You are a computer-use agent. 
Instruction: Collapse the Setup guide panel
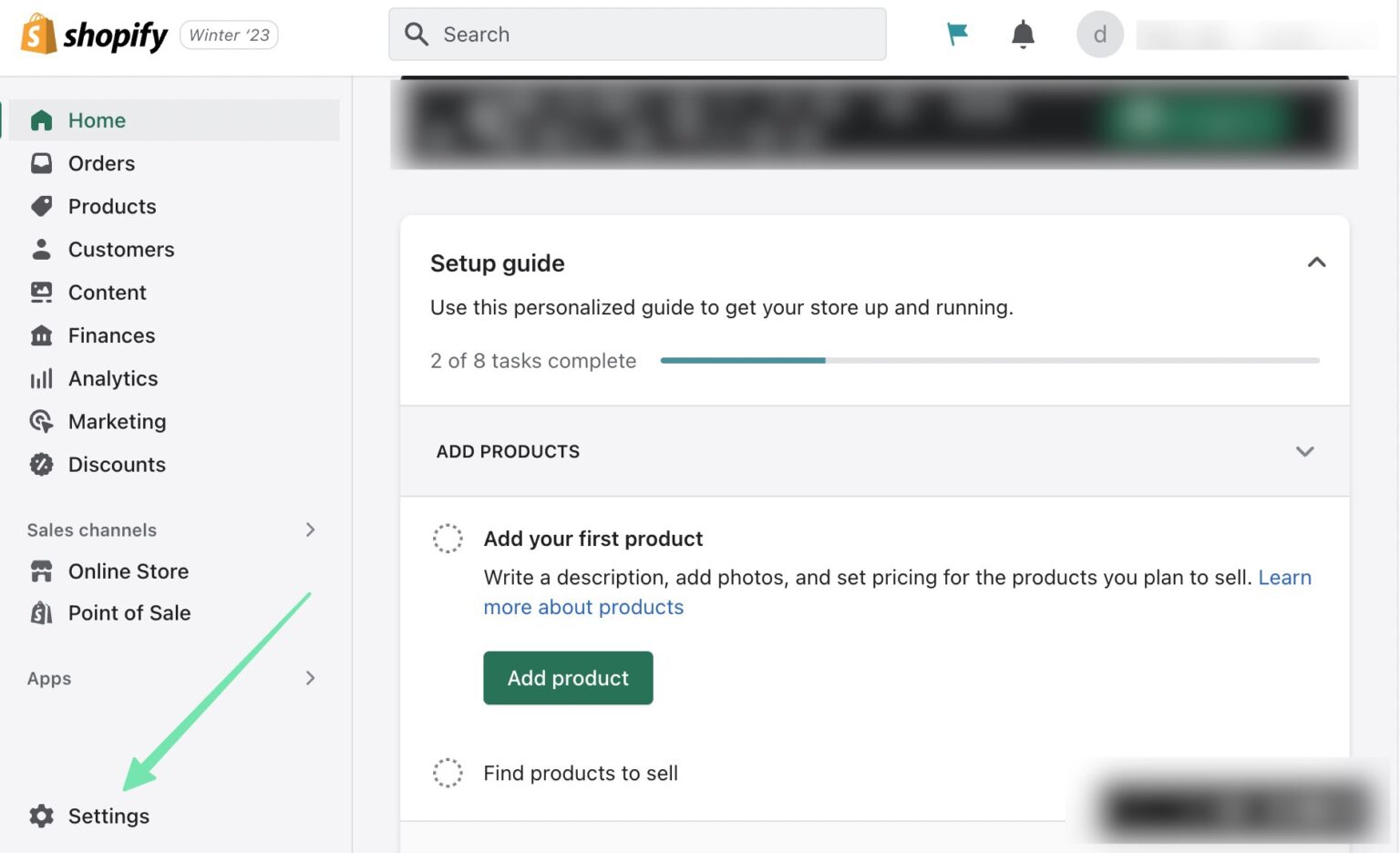(x=1316, y=262)
